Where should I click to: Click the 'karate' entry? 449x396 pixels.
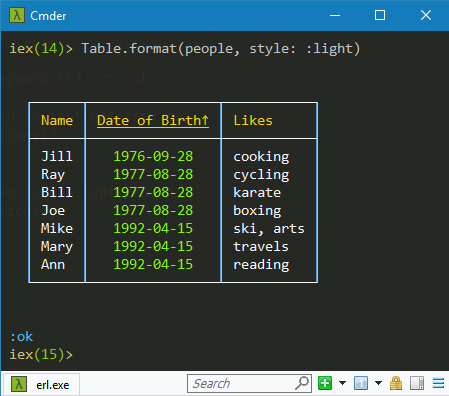pyautogui.click(x=257, y=192)
